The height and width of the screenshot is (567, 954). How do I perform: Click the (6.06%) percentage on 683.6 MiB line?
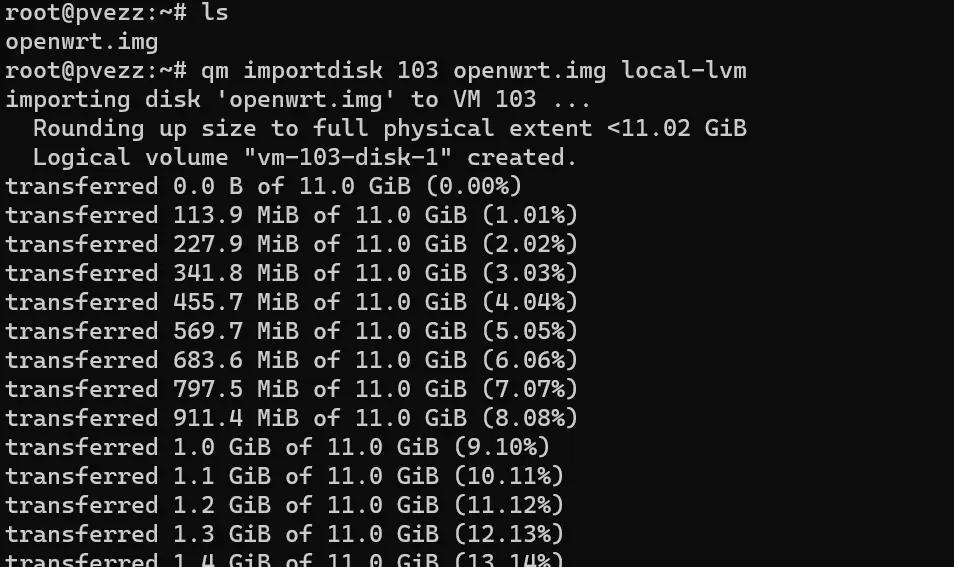pos(529,360)
